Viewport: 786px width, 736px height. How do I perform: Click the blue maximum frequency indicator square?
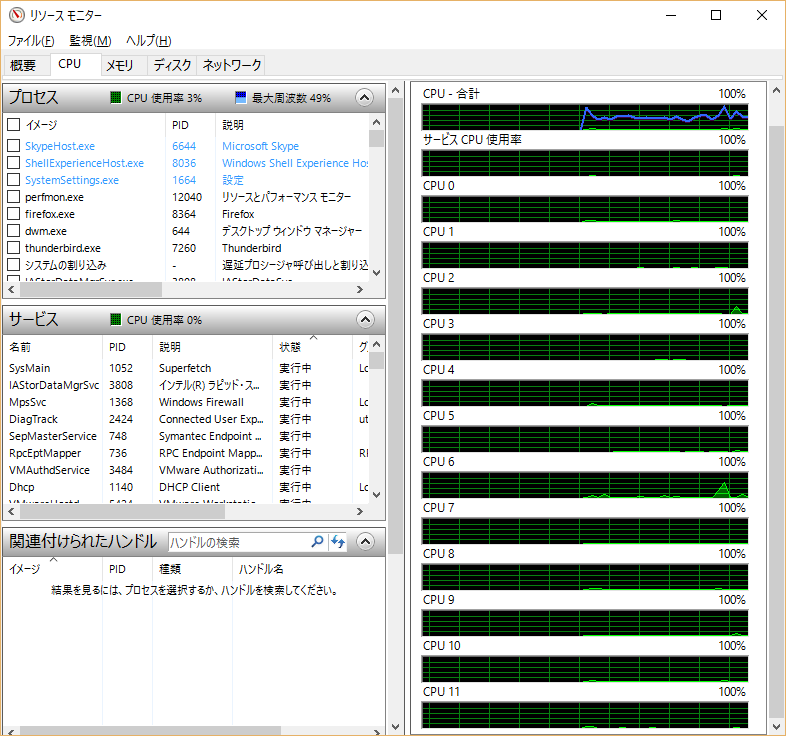coord(241,97)
